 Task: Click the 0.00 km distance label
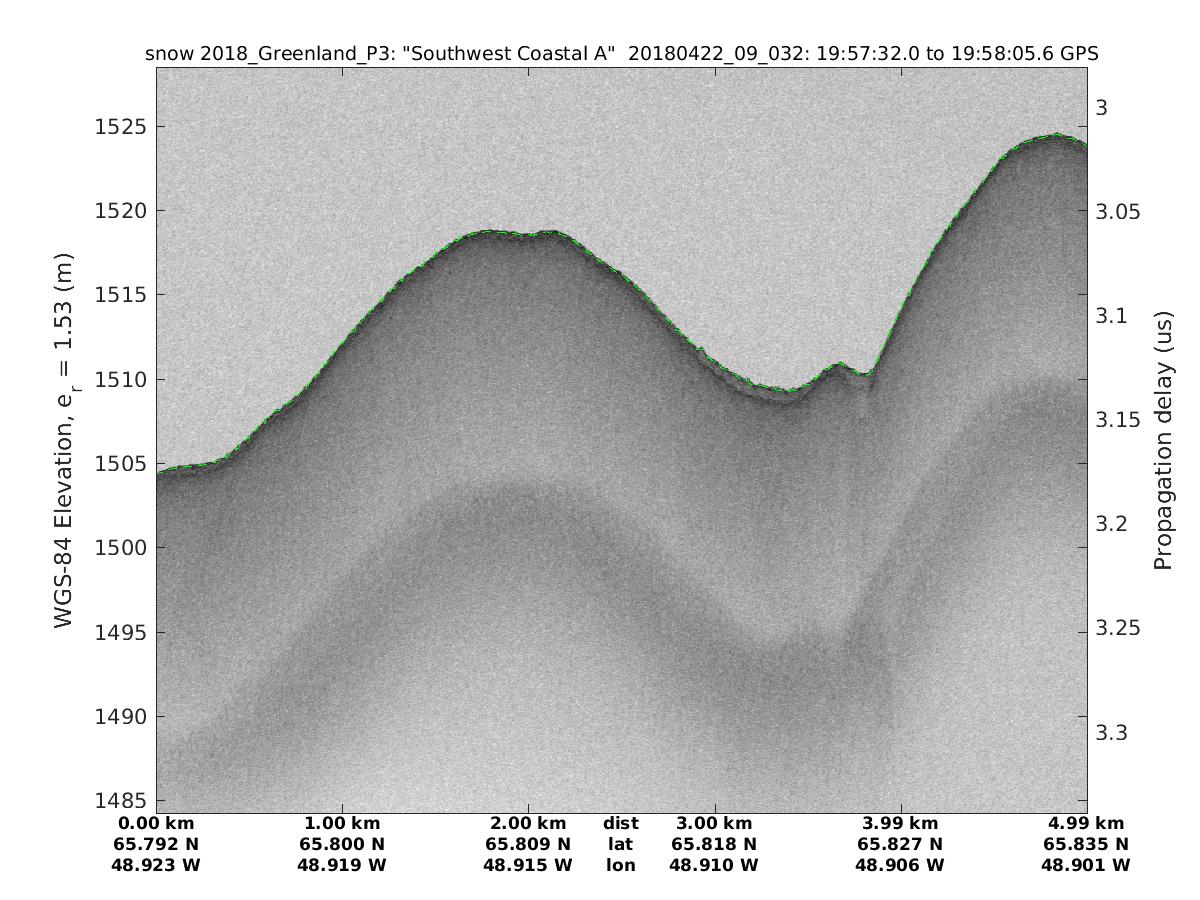pos(157,823)
